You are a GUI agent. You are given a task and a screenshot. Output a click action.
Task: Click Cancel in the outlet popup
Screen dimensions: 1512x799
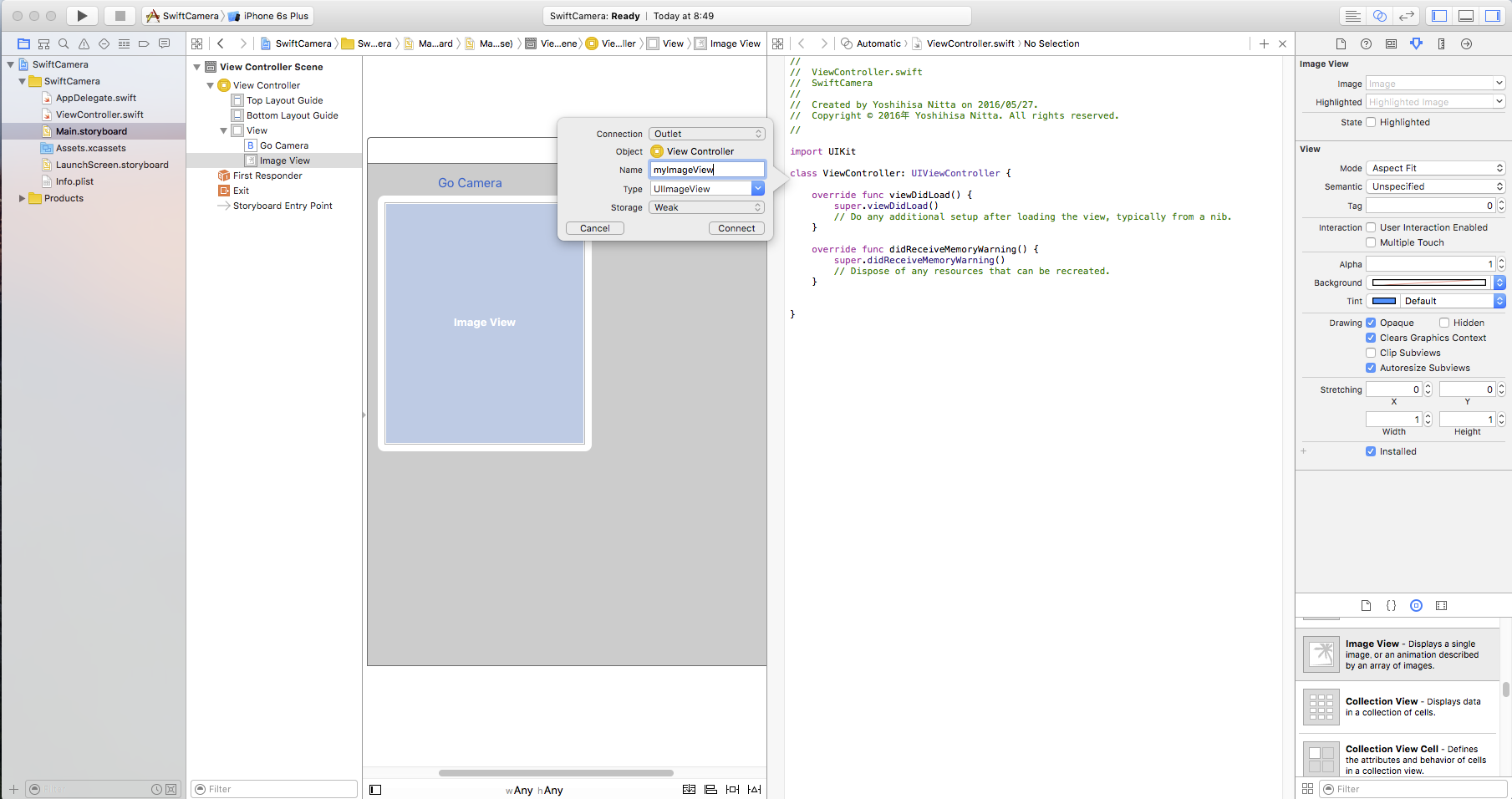[x=595, y=228]
